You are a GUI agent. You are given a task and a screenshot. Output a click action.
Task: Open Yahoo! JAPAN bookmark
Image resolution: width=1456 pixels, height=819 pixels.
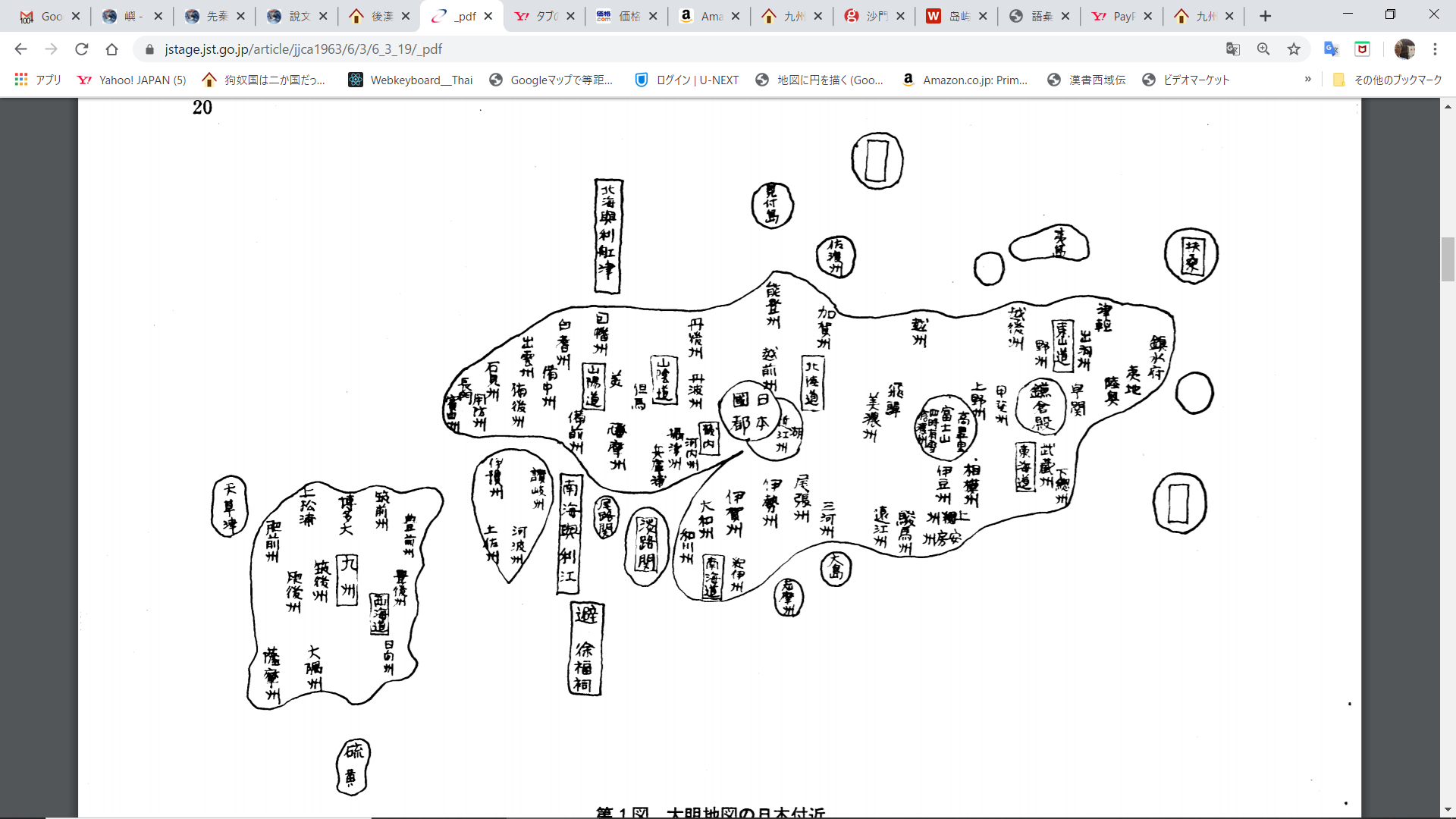click(132, 80)
